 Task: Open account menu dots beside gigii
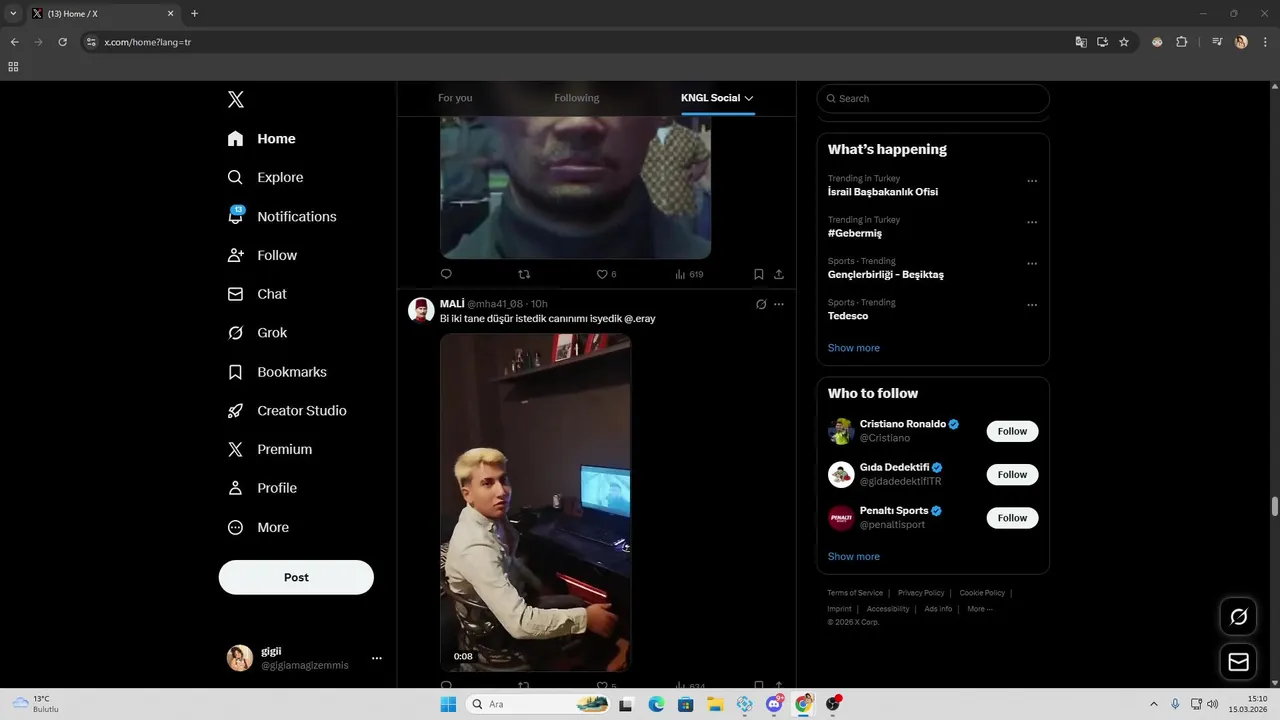[377, 658]
